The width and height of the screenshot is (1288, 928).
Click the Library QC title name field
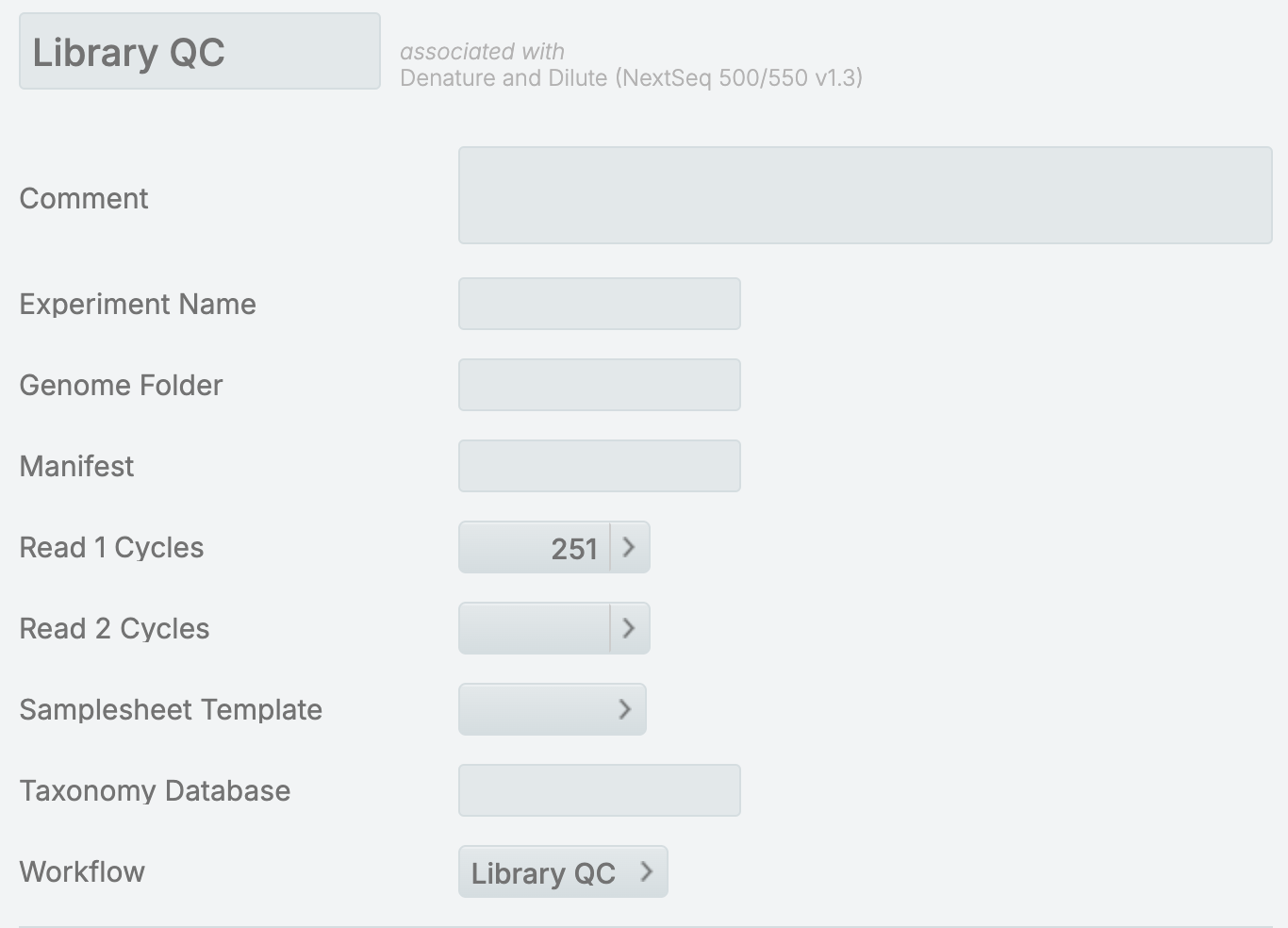click(x=200, y=52)
